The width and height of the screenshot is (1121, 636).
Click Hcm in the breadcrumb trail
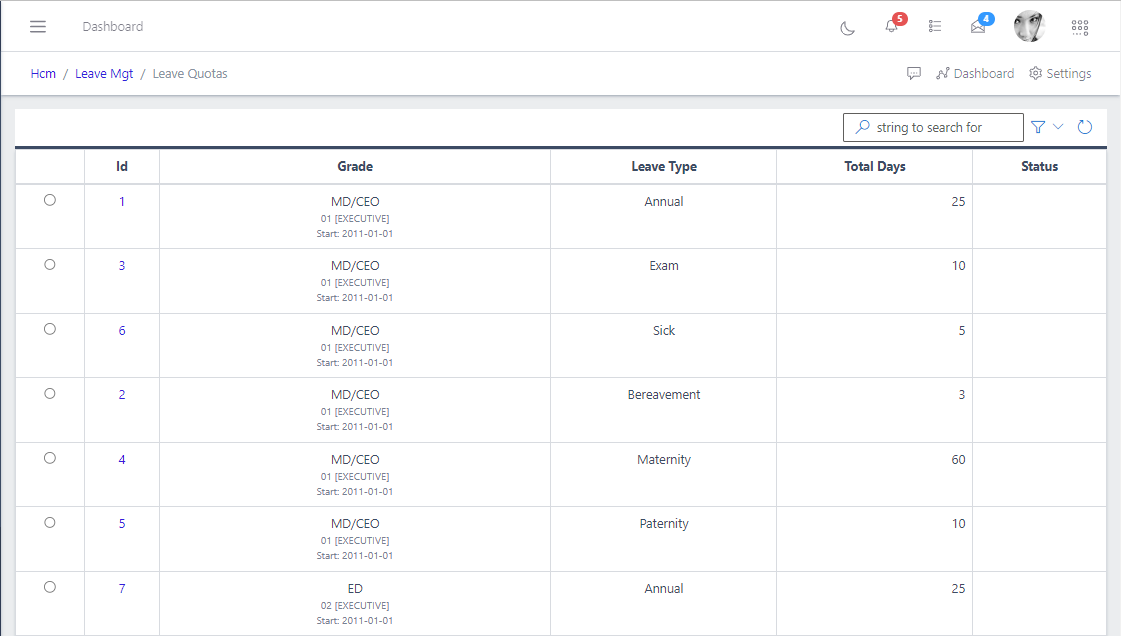(43, 73)
